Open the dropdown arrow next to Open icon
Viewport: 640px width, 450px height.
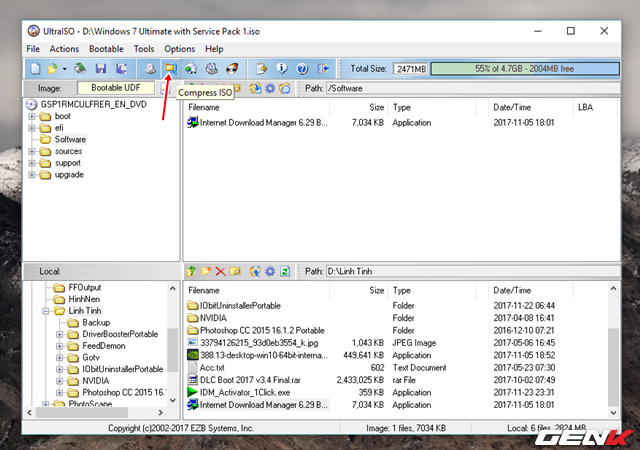pos(64,69)
